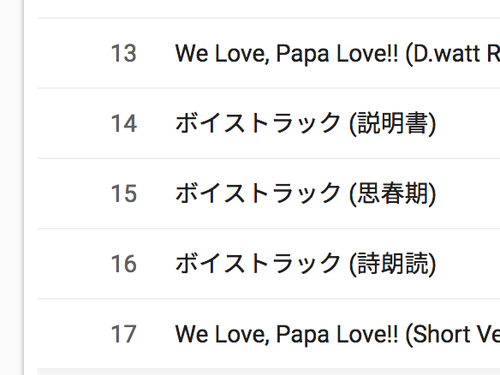This screenshot has height=375, width=500.
Task: Click the 説明書 kanji text in track 14
Action: pyautogui.click(x=393, y=123)
